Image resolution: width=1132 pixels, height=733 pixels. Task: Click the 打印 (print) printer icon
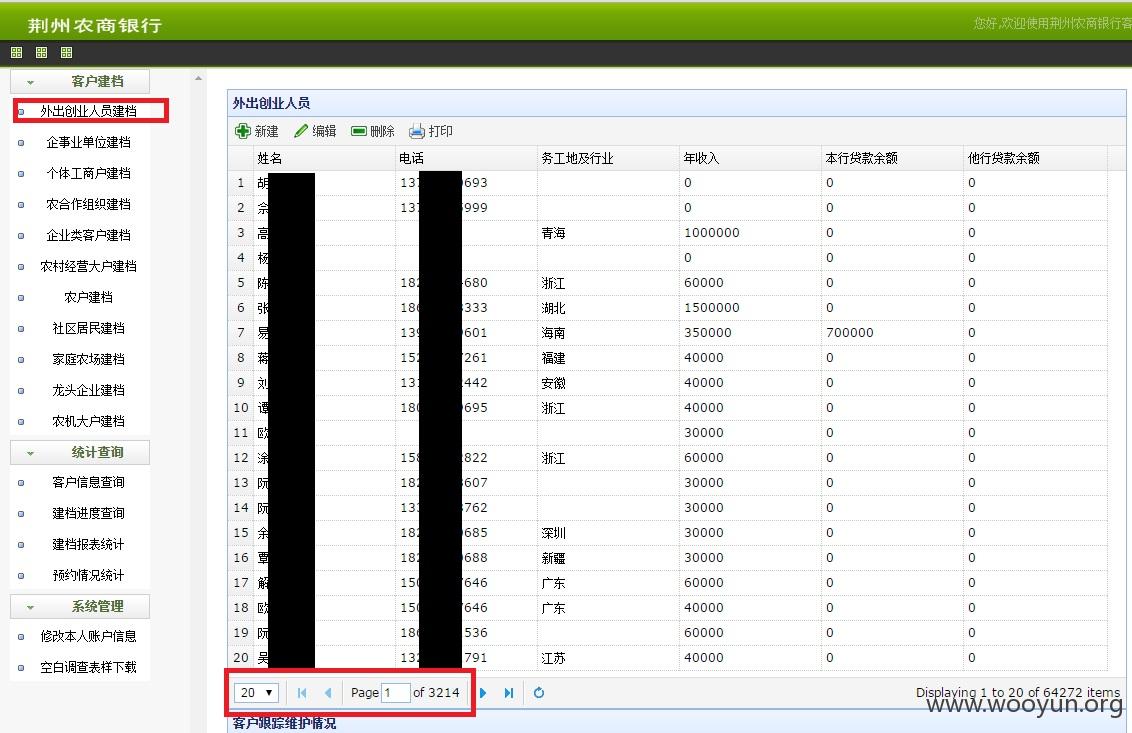417,131
